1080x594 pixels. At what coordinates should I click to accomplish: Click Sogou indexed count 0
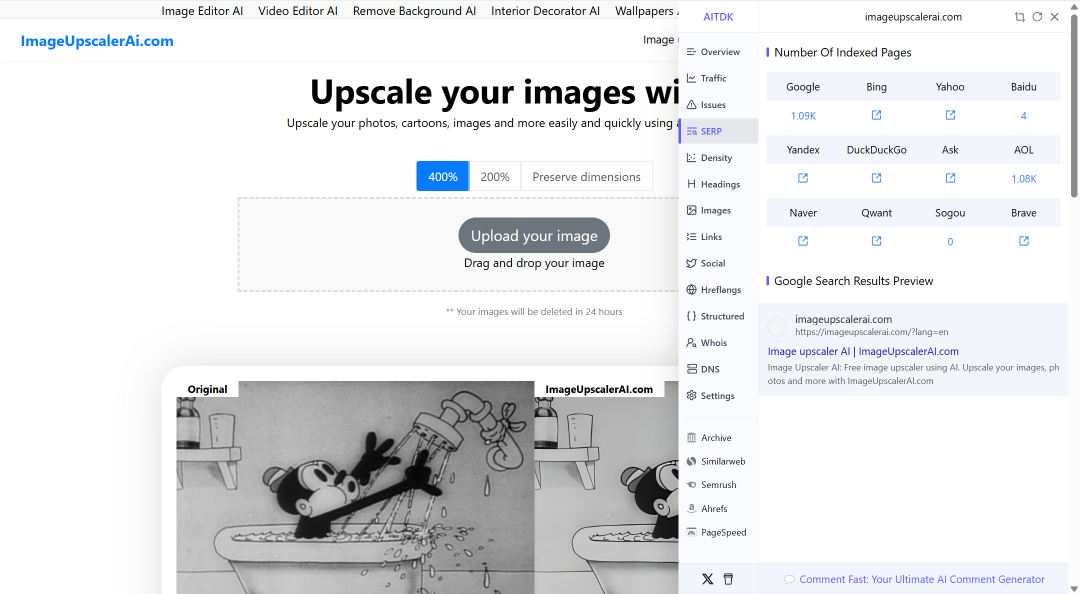950,242
